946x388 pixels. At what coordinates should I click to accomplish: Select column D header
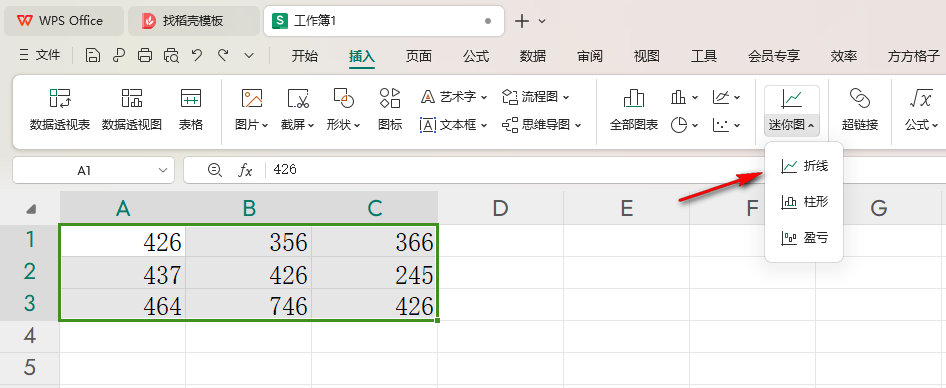pyautogui.click(x=500, y=209)
